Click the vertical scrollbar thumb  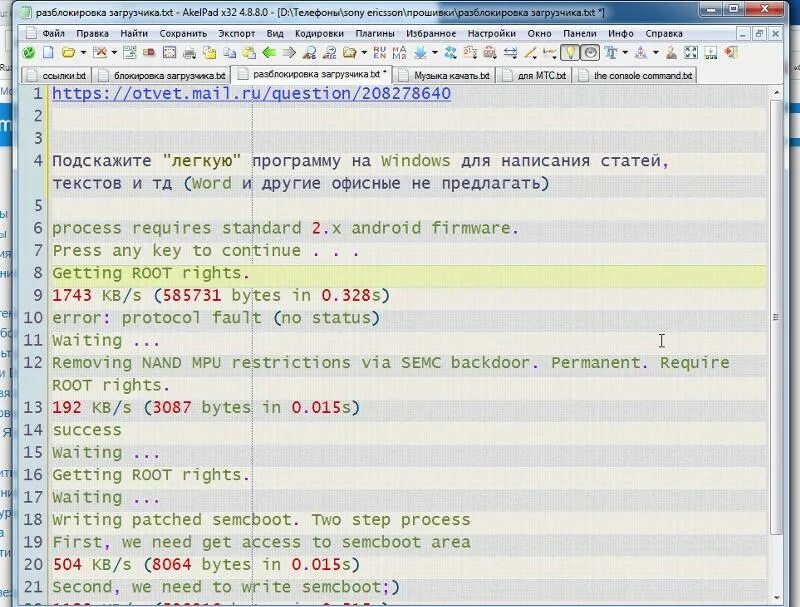coord(776,317)
